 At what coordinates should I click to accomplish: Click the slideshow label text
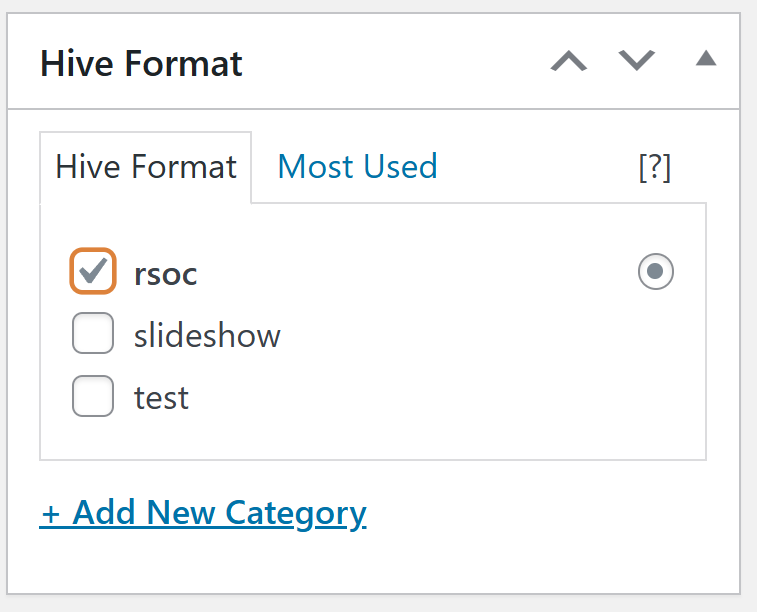coord(207,335)
